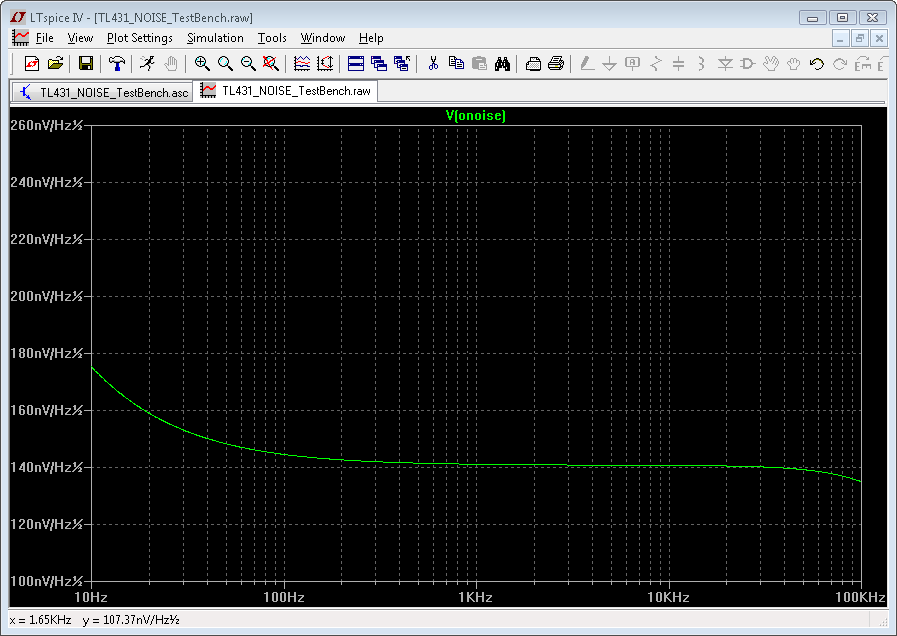This screenshot has width=897, height=636.
Task: Click the Save disk icon
Action: pyautogui.click(x=86, y=63)
